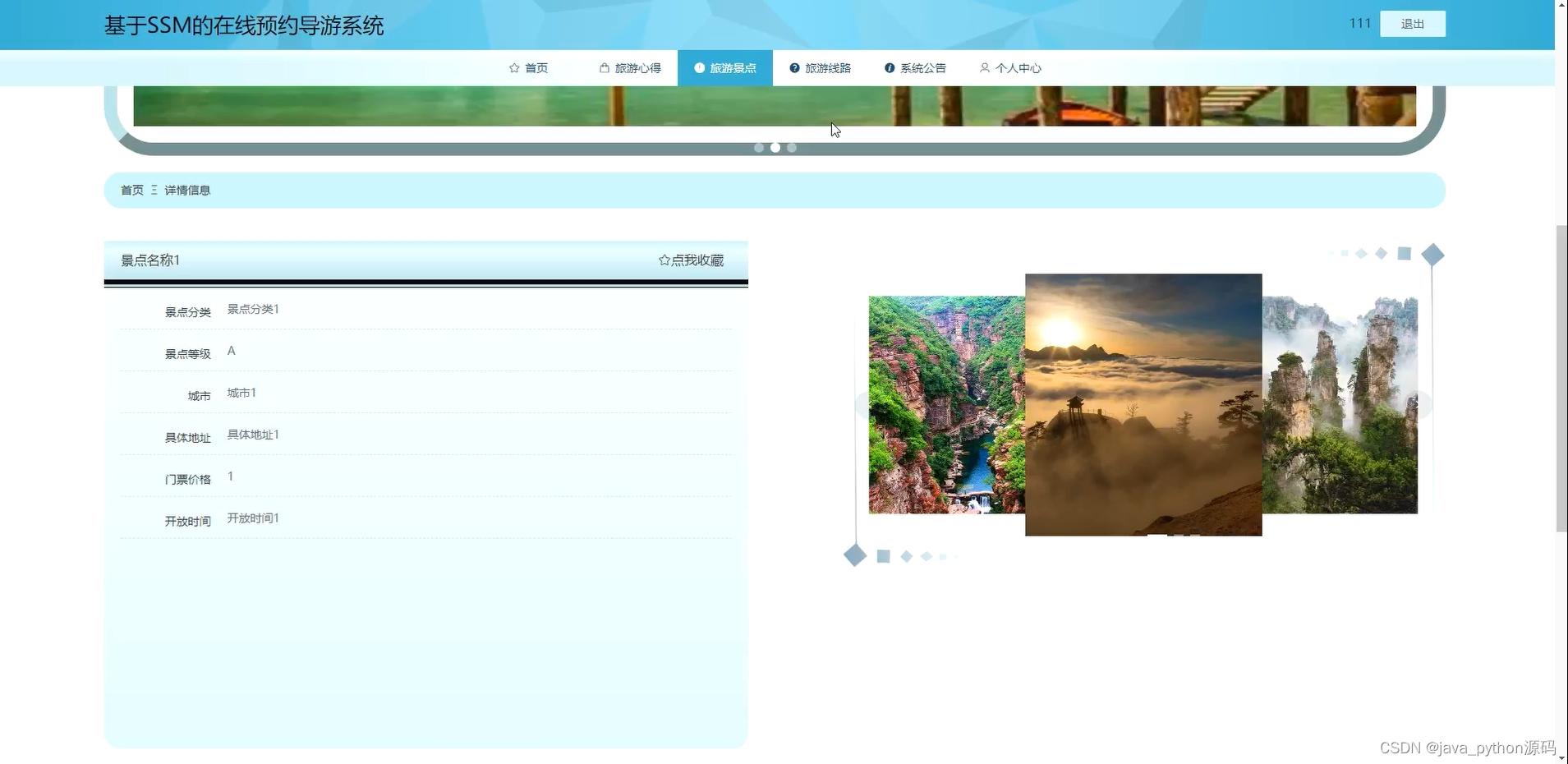Click the username 111 in header
This screenshot has height=764, width=1568.
click(1360, 23)
